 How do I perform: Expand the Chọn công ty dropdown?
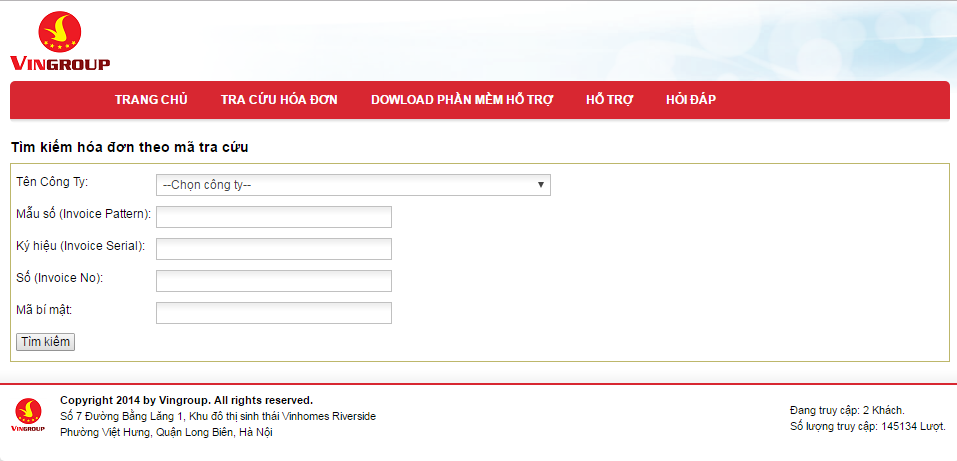tap(353, 185)
